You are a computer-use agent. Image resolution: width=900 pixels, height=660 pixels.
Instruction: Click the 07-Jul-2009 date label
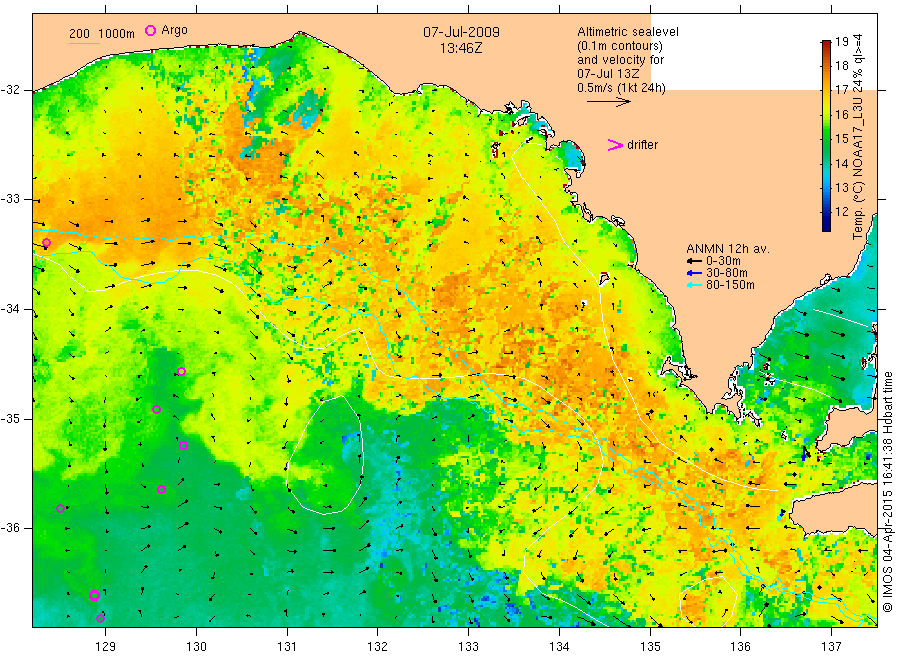click(x=461, y=32)
